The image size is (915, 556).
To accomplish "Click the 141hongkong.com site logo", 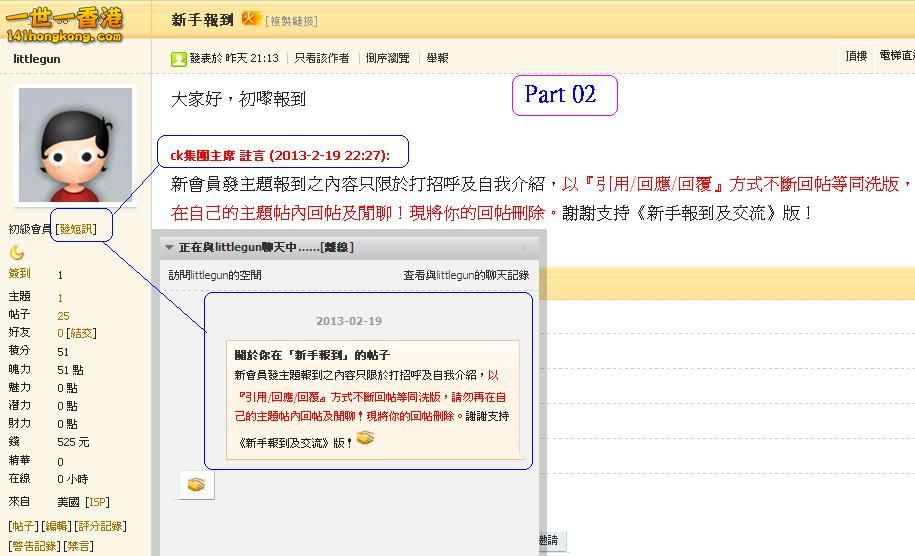I will [64, 25].
